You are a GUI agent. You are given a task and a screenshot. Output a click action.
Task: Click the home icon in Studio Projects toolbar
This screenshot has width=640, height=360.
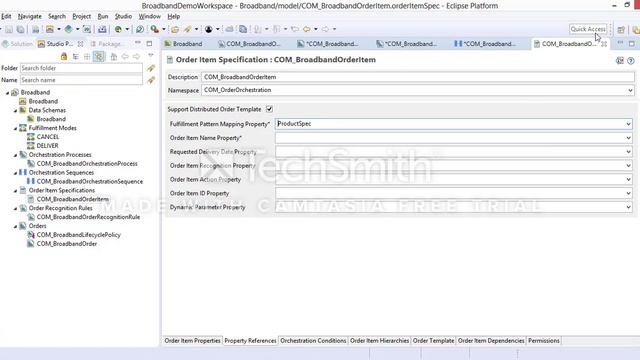pyautogui.click(x=114, y=56)
